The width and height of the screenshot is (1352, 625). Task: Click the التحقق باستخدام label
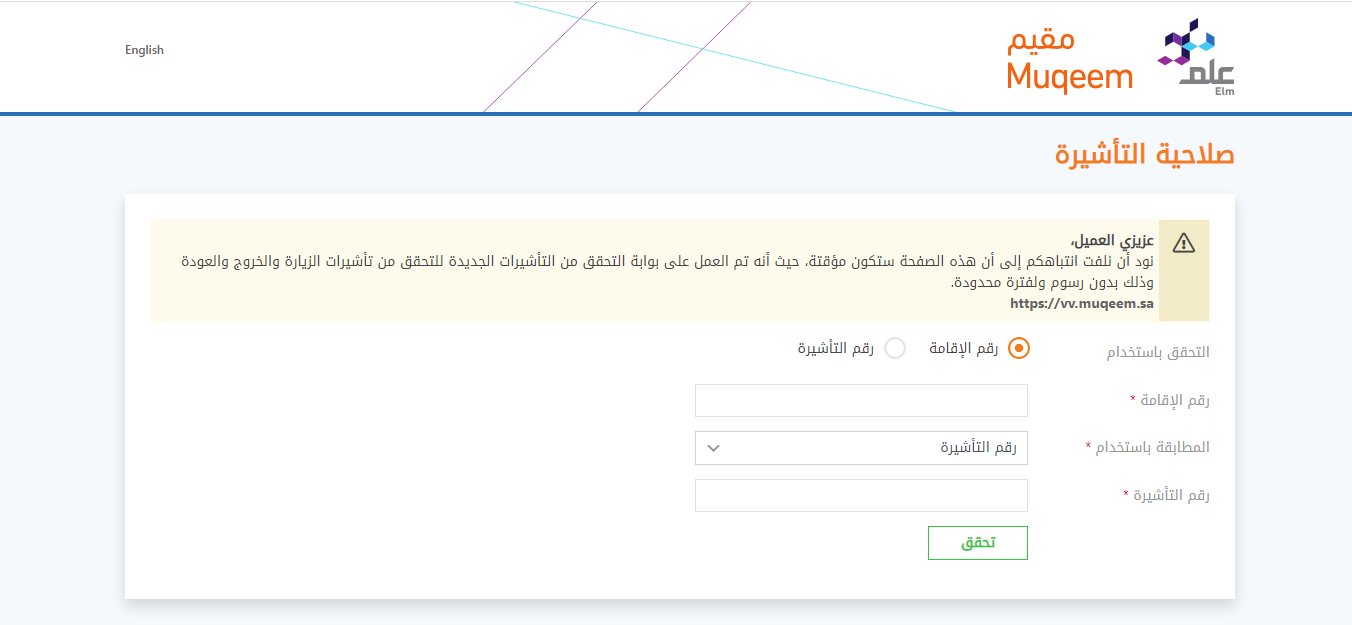tap(1157, 352)
